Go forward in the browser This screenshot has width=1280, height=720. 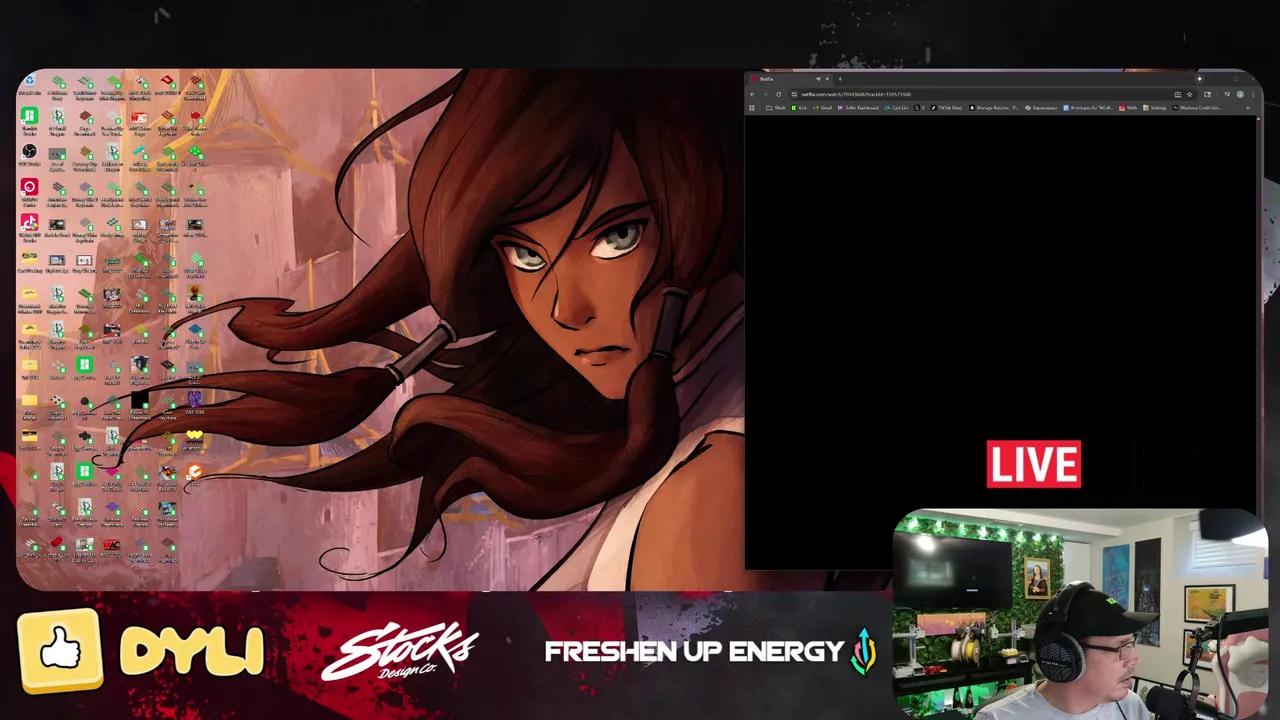(765, 94)
